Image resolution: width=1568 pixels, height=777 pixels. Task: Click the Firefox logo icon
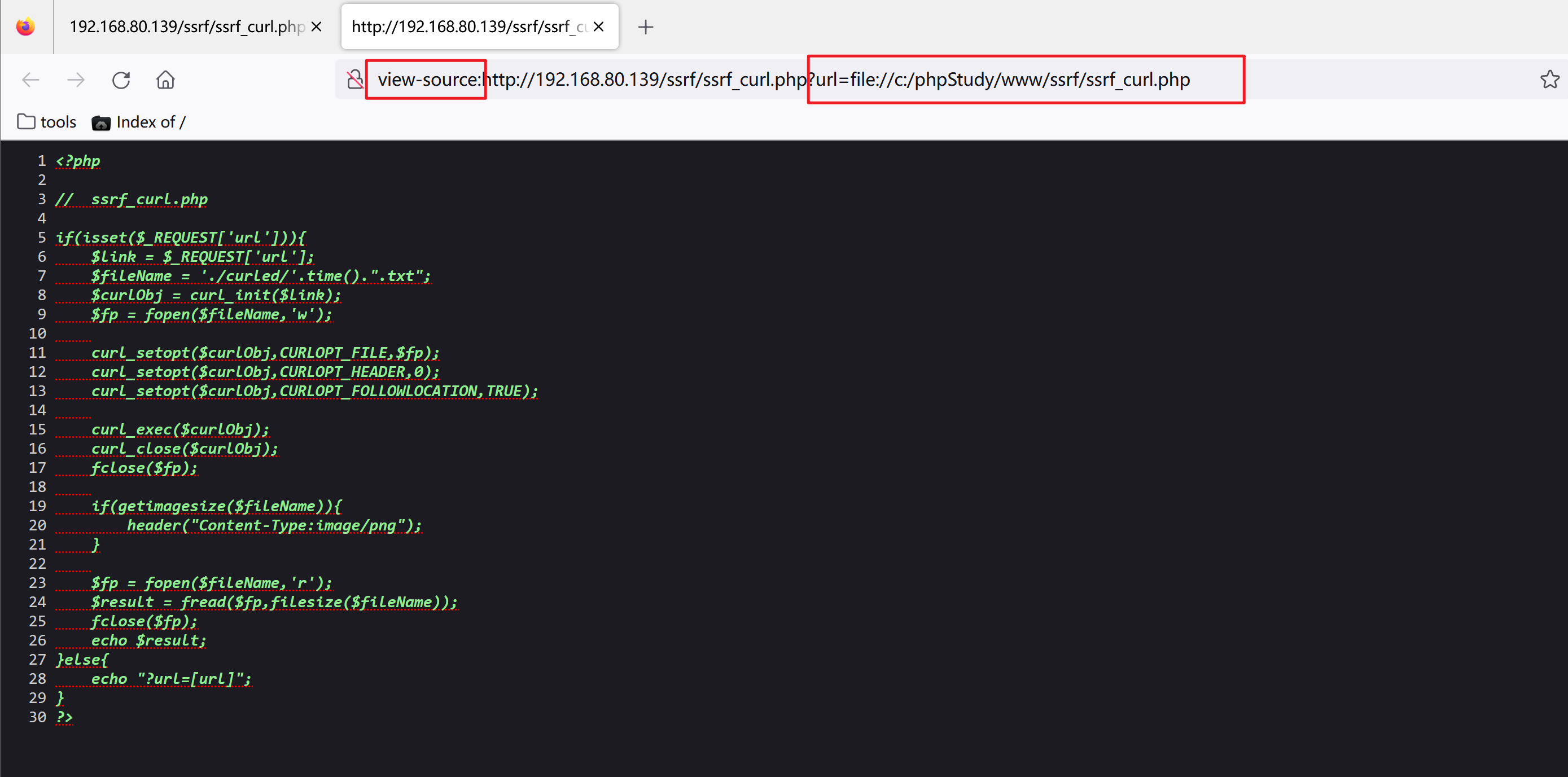[x=25, y=27]
